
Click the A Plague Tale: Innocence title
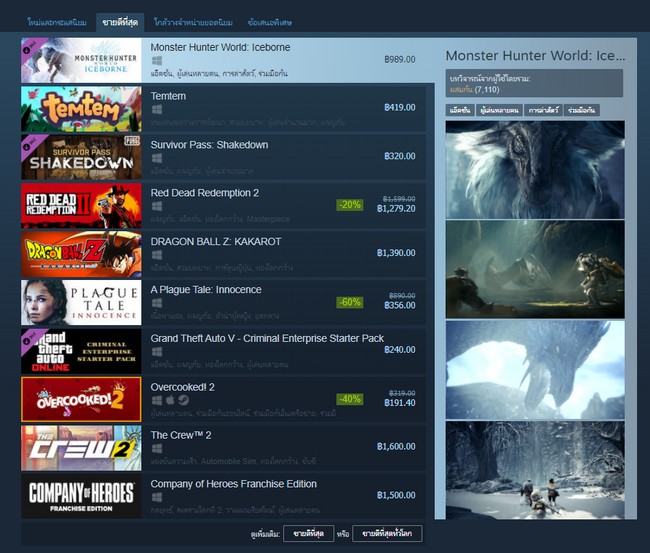click(206, 290)
